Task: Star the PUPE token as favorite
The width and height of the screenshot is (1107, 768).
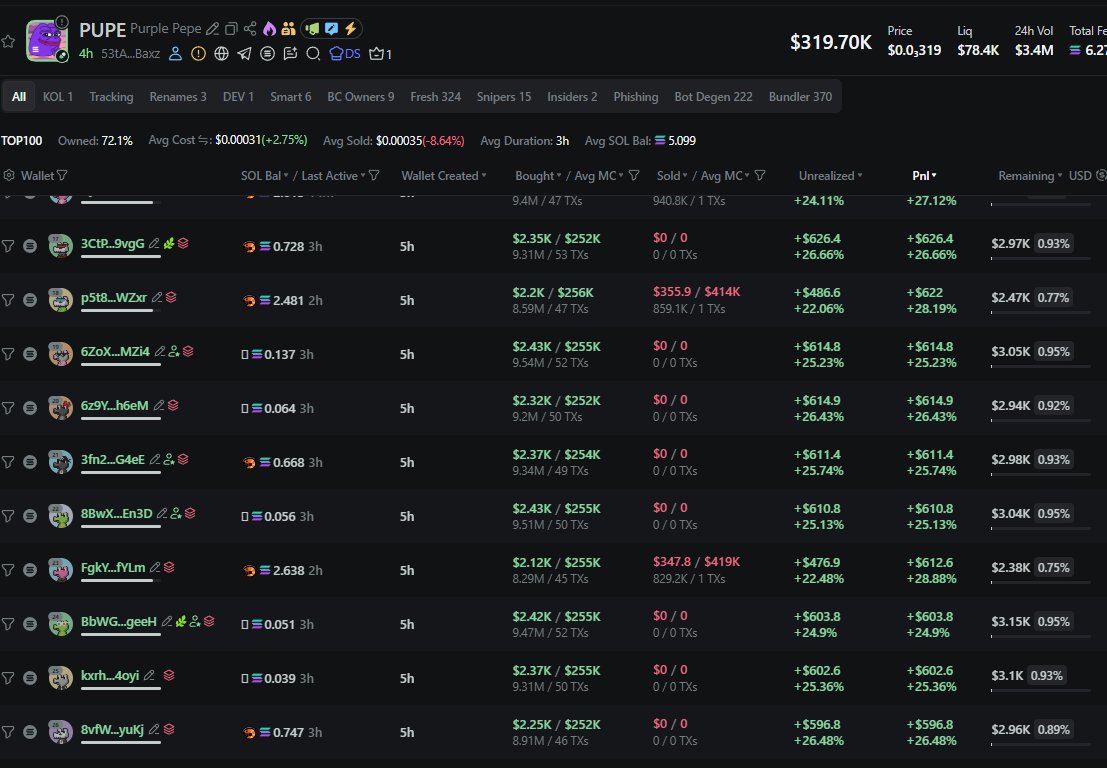Action: (9, 42)
